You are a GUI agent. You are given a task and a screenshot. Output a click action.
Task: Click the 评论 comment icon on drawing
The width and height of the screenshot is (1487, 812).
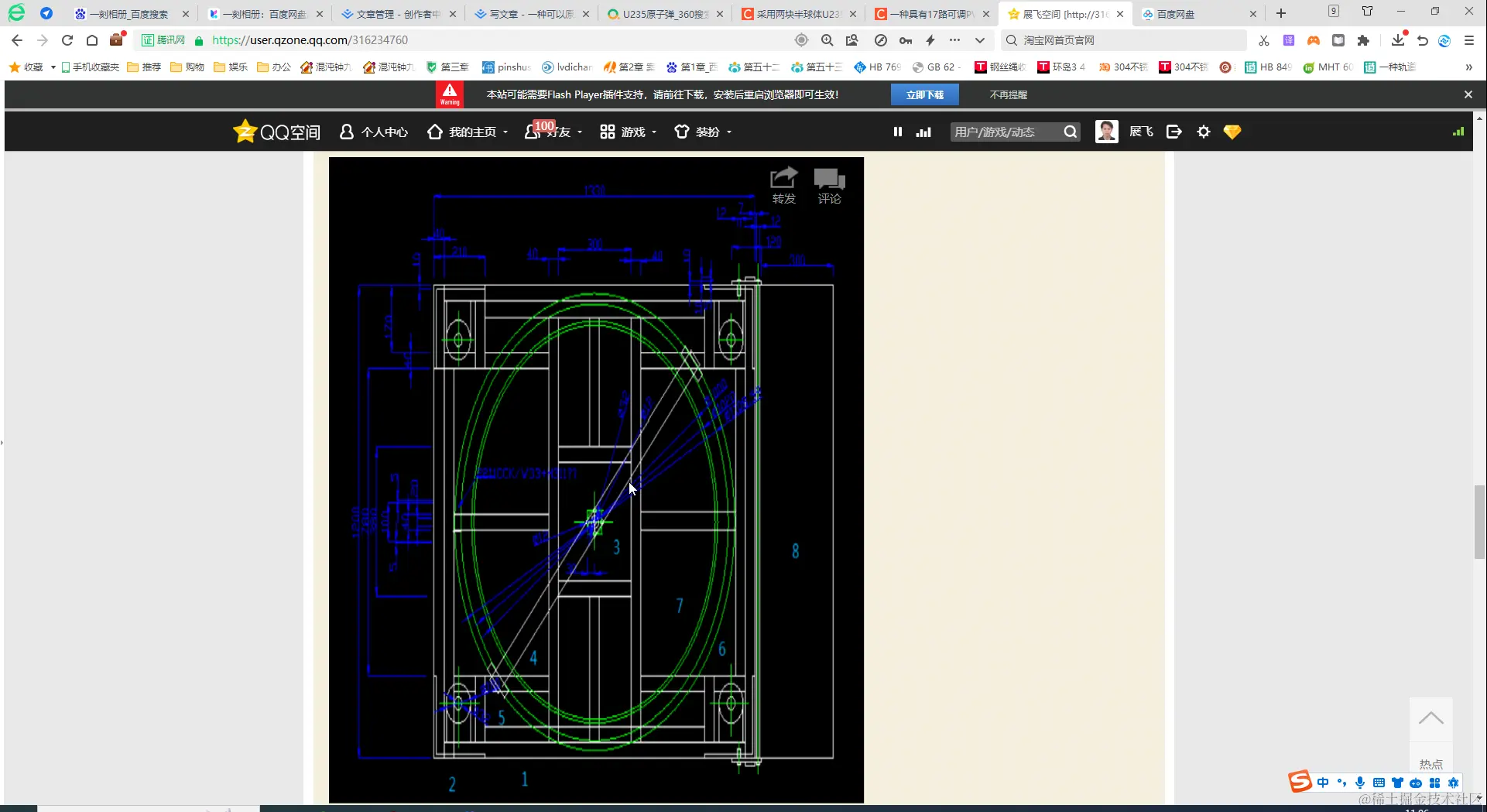click(829, 186)
